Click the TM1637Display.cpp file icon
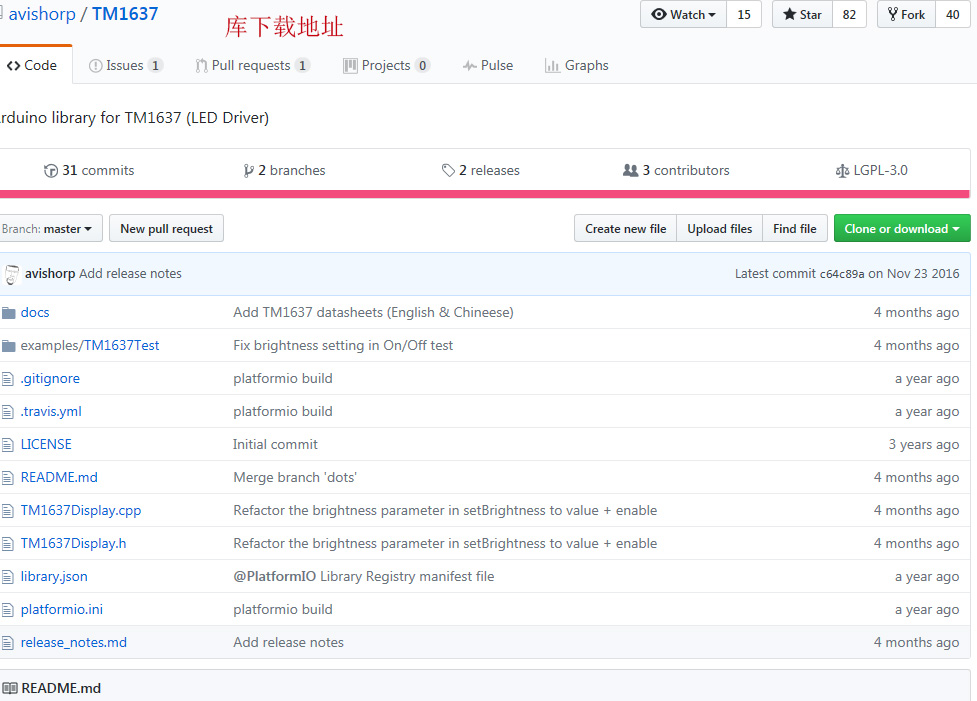Viewport: 977px width, 701px height. click(x=7, y=511)
